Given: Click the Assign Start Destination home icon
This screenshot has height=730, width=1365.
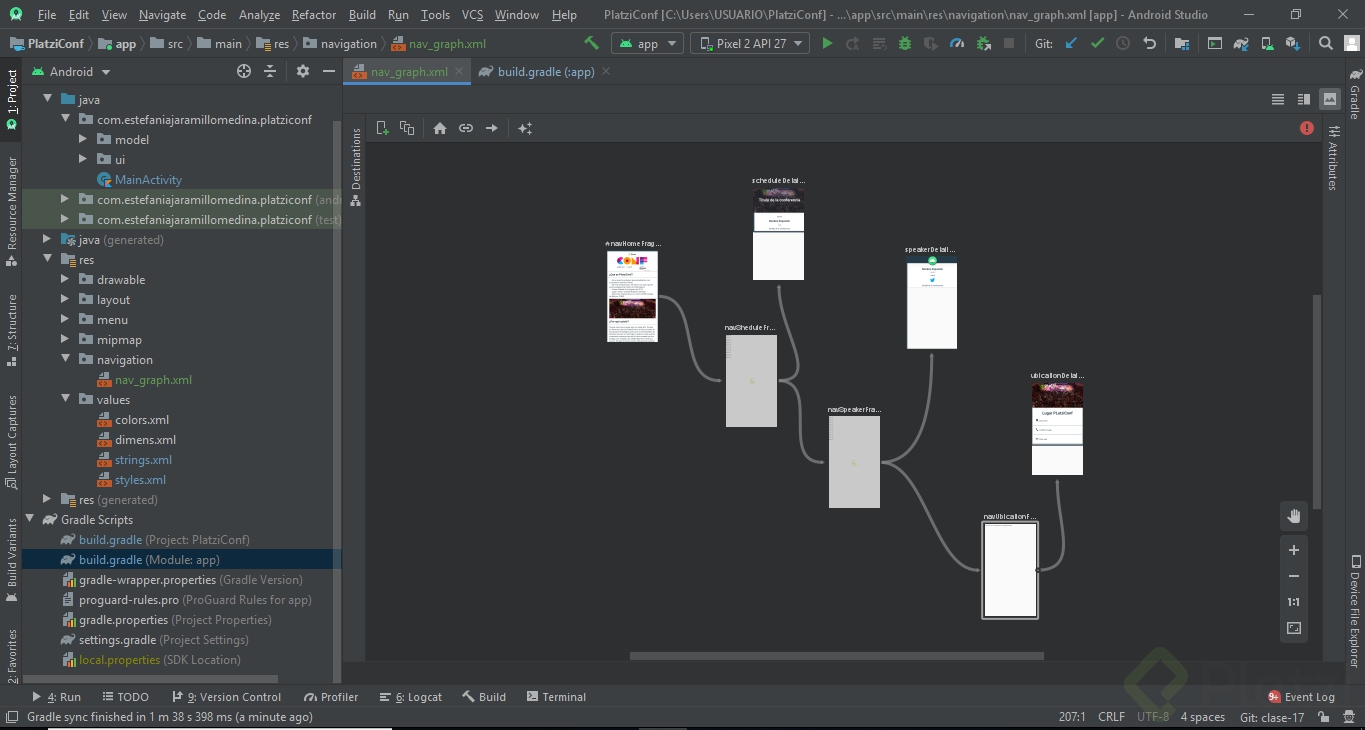Looking at the screenshot, I should (440, 128).
